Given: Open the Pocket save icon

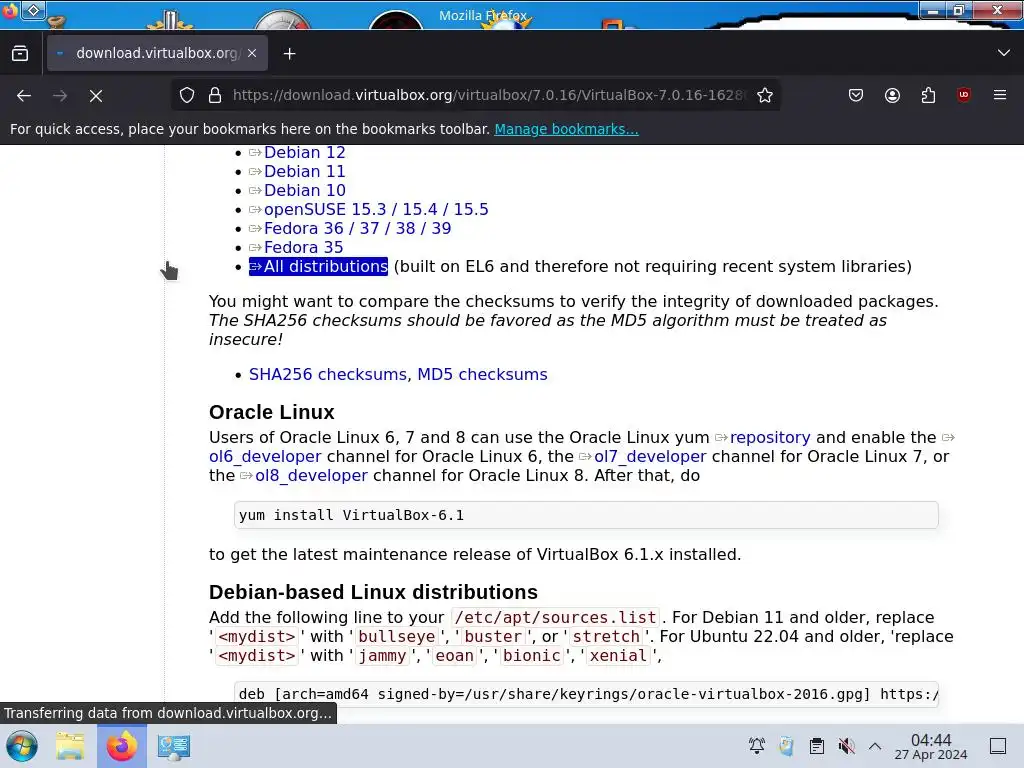Looking at the screenshot, I should coord(856,95).
